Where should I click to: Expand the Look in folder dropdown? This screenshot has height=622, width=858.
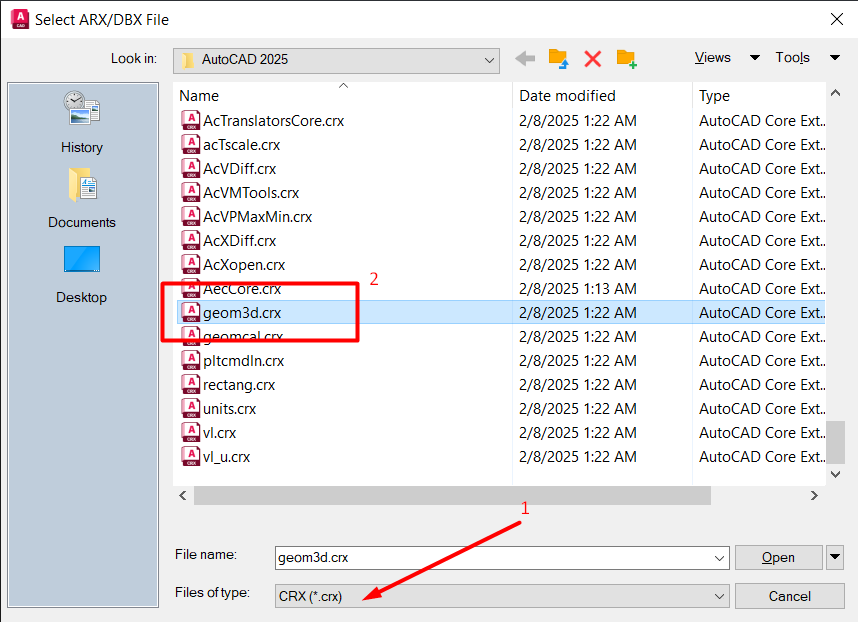[490, 60]
